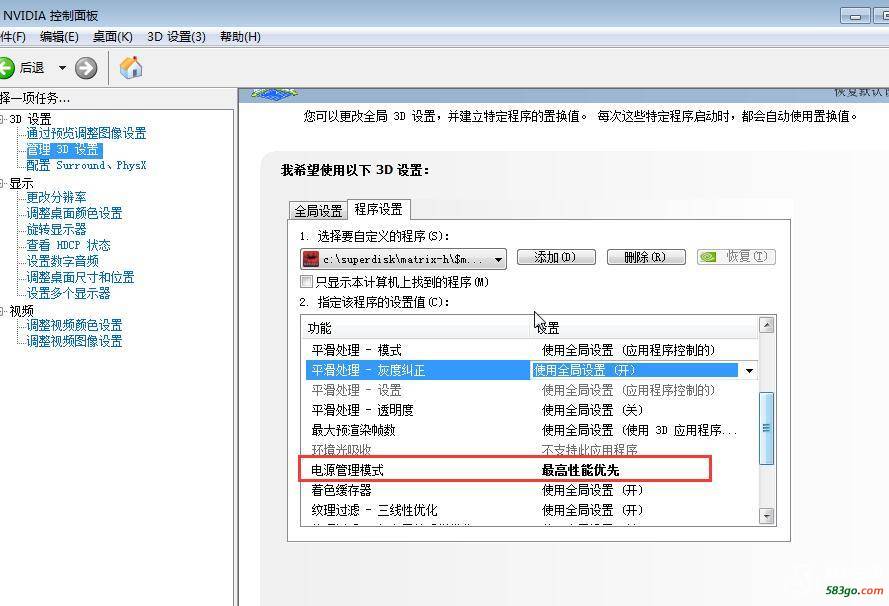Screen dimensions: 889x606
Task: Open 通过预览调整图像设置 in the task tree
Action: click(x=86, y=133)
